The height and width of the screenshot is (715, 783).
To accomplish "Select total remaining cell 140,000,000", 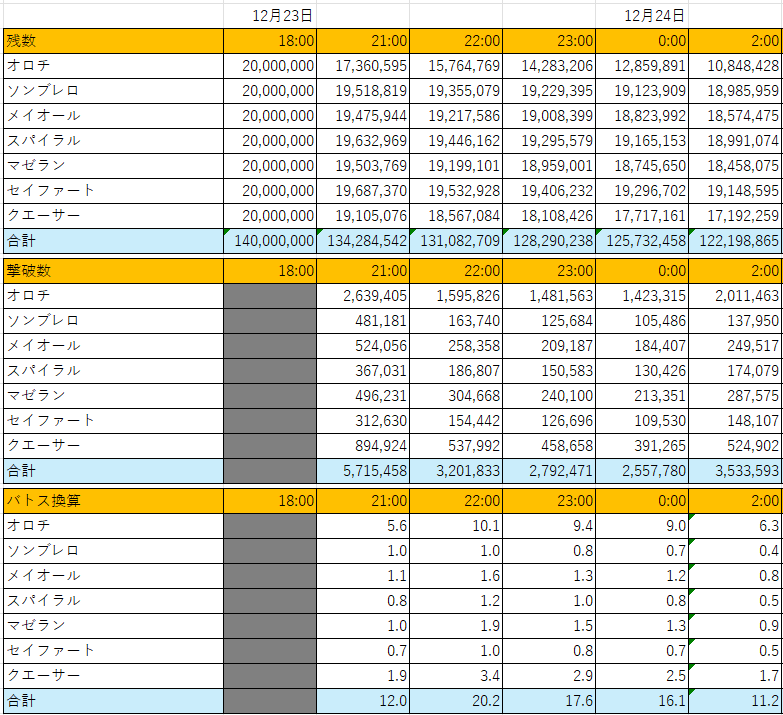I will (270, 241).
